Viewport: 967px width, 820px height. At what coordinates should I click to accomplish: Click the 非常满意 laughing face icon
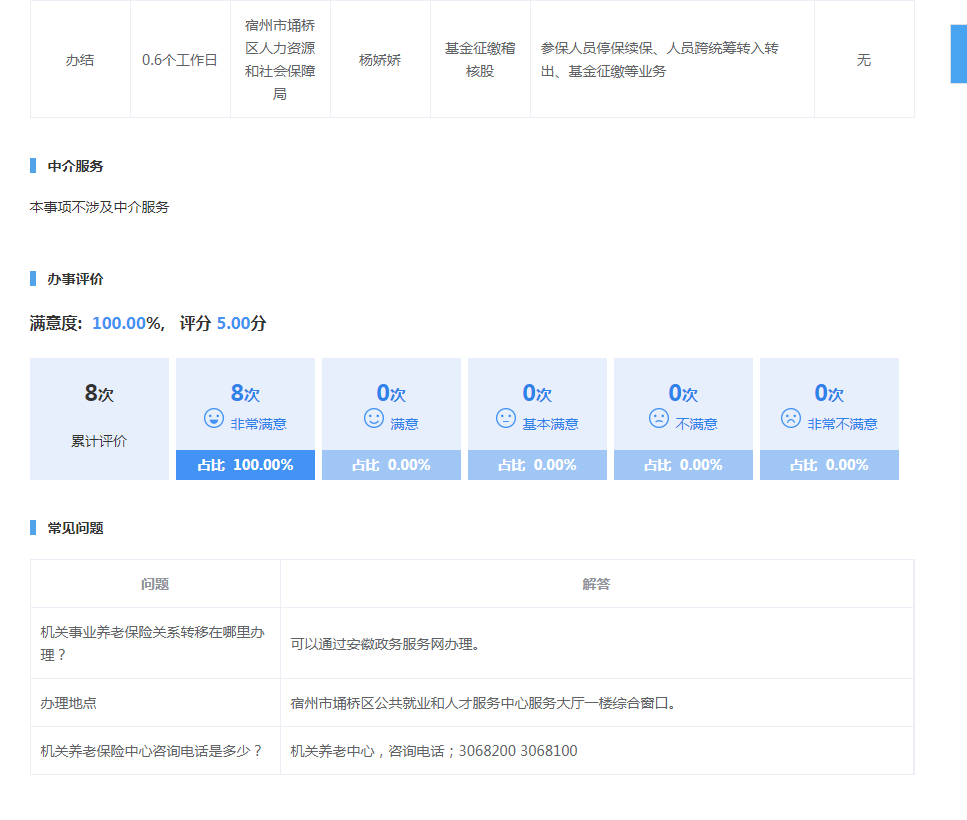click(x=213, y=419)
